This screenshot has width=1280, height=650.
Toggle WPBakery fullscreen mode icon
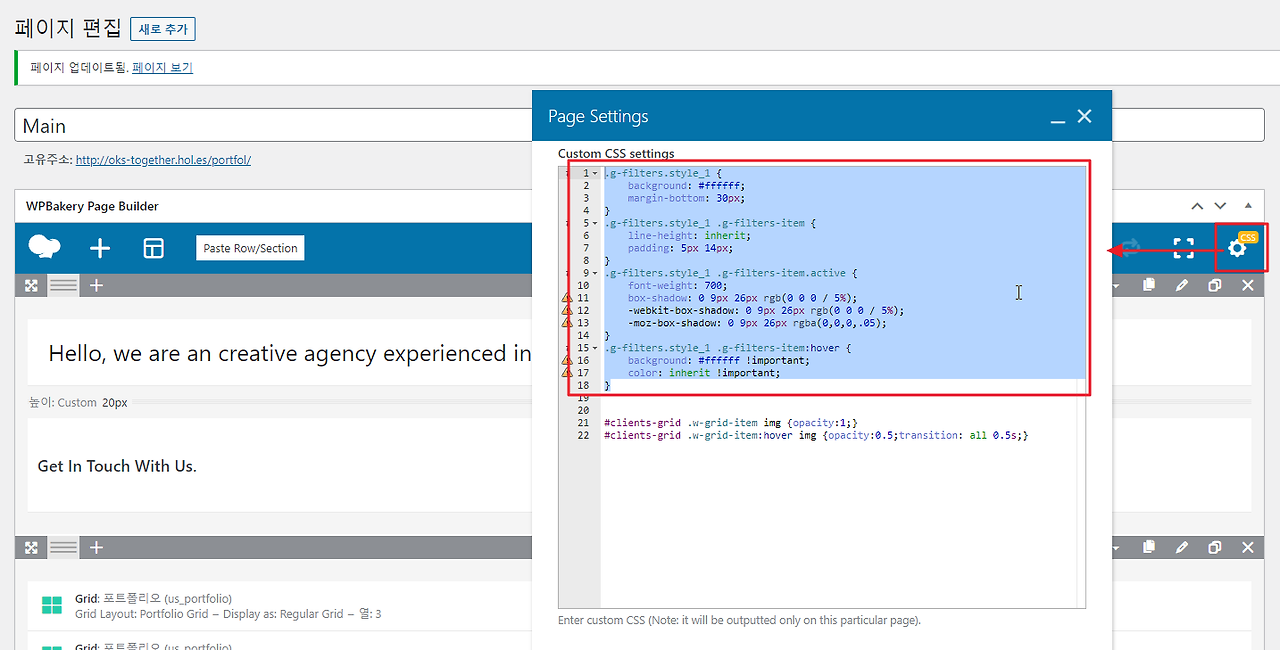pos(1184,248)
